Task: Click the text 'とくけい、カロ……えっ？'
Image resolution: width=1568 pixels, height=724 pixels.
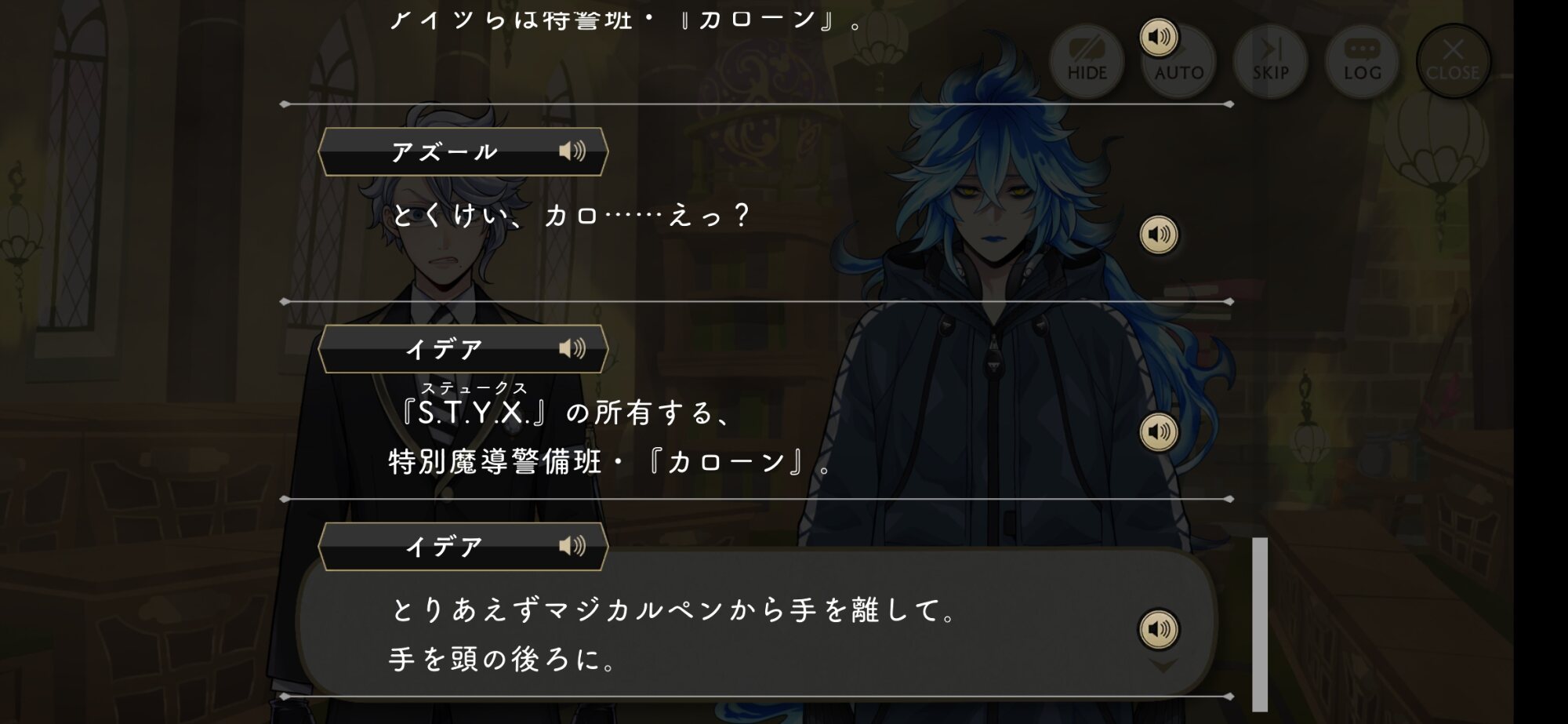Action: [571, 215]
